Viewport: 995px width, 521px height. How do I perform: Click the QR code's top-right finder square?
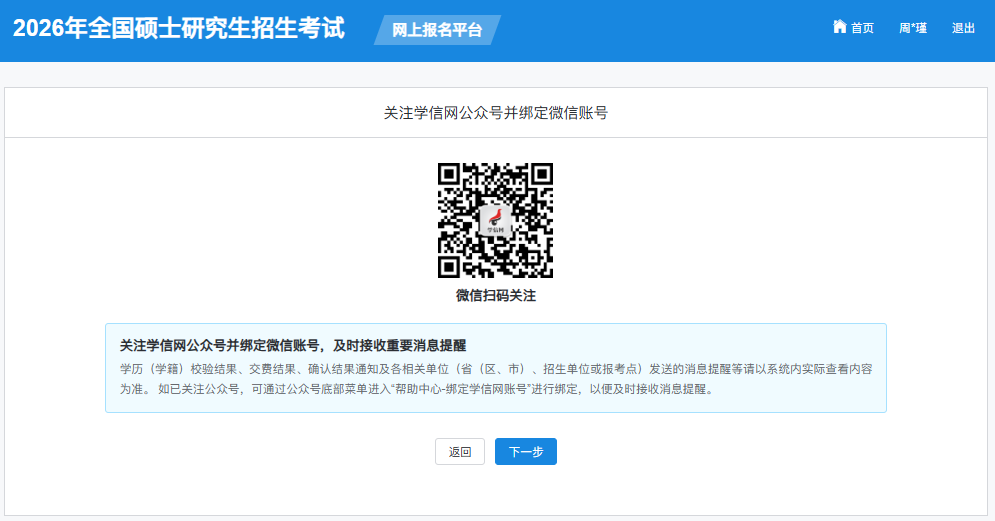click(x=541, y=175)
